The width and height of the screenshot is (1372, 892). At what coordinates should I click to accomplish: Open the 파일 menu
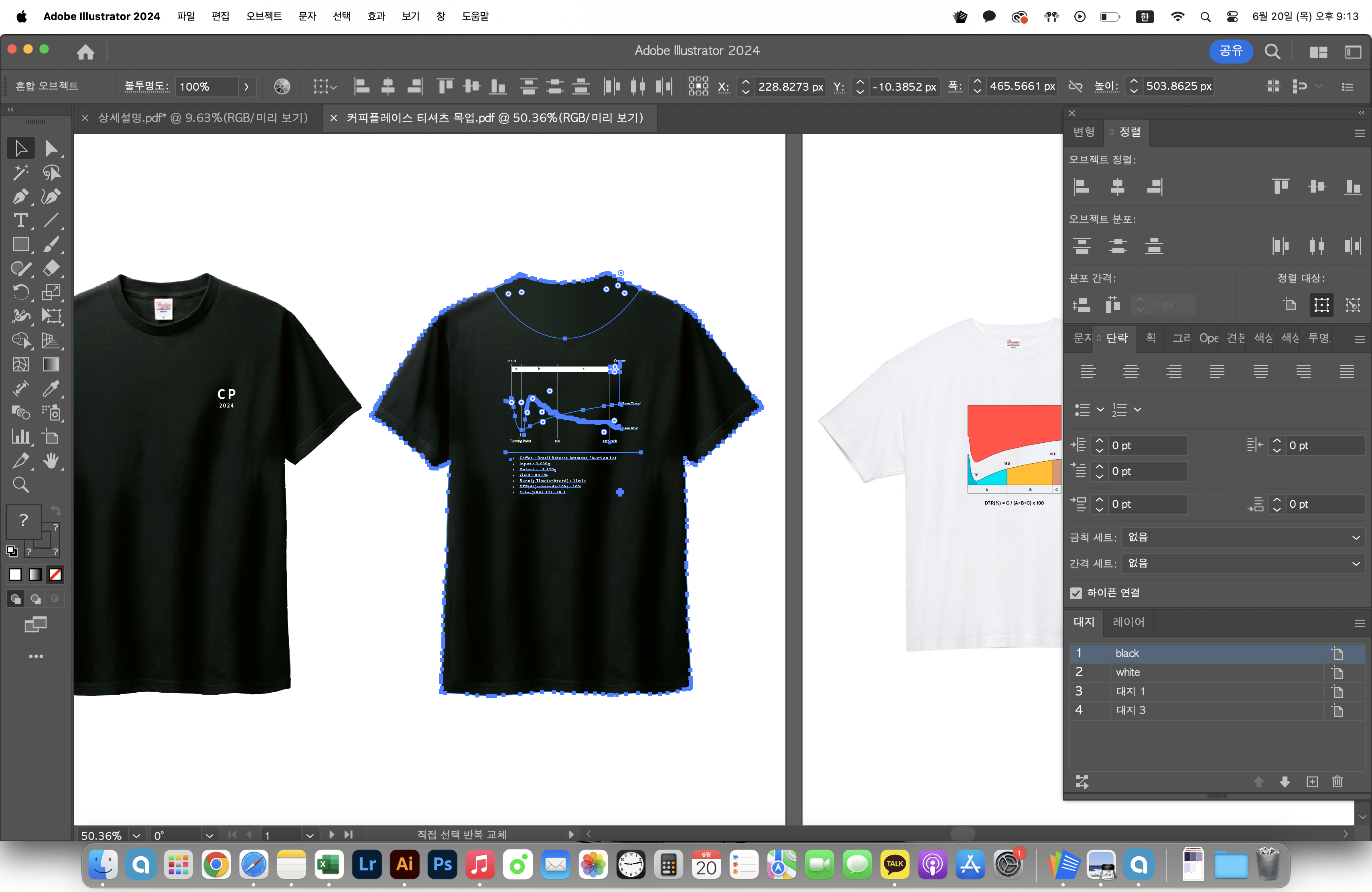coord(186,16)
